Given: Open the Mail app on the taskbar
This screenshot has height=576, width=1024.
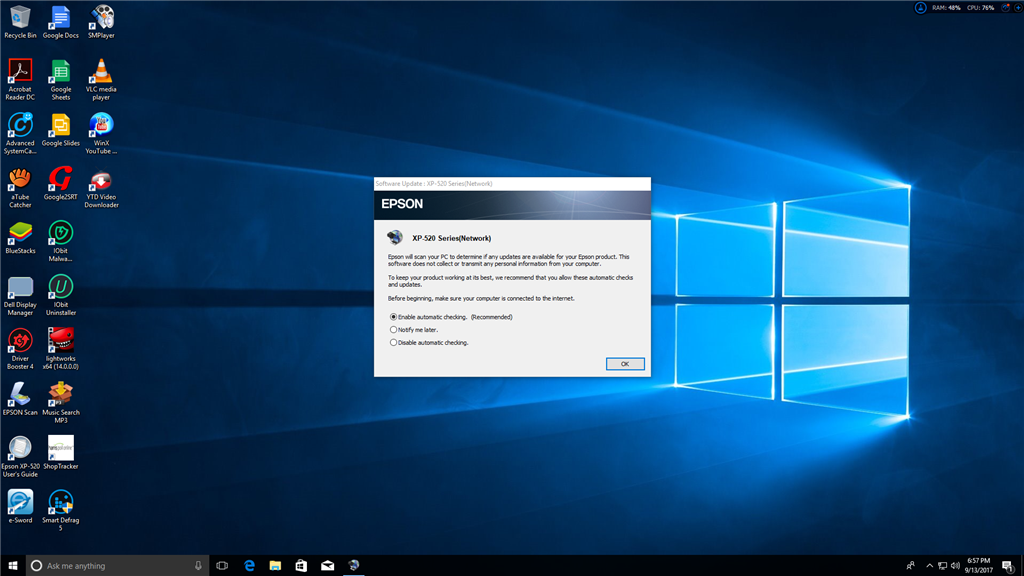Looking at the screenshot, I should pyautogui.click(x=327, y=566).
